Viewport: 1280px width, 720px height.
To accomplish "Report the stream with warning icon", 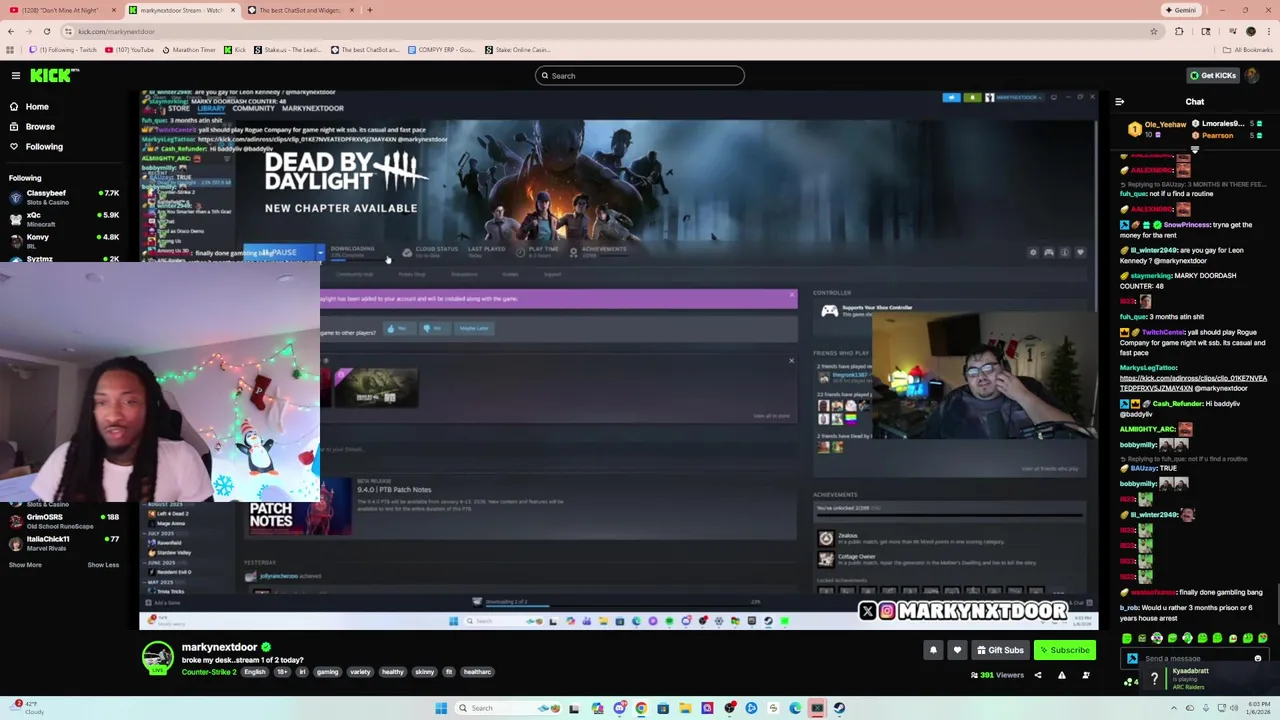I will pyautogui.click(x=1062, y=676).
